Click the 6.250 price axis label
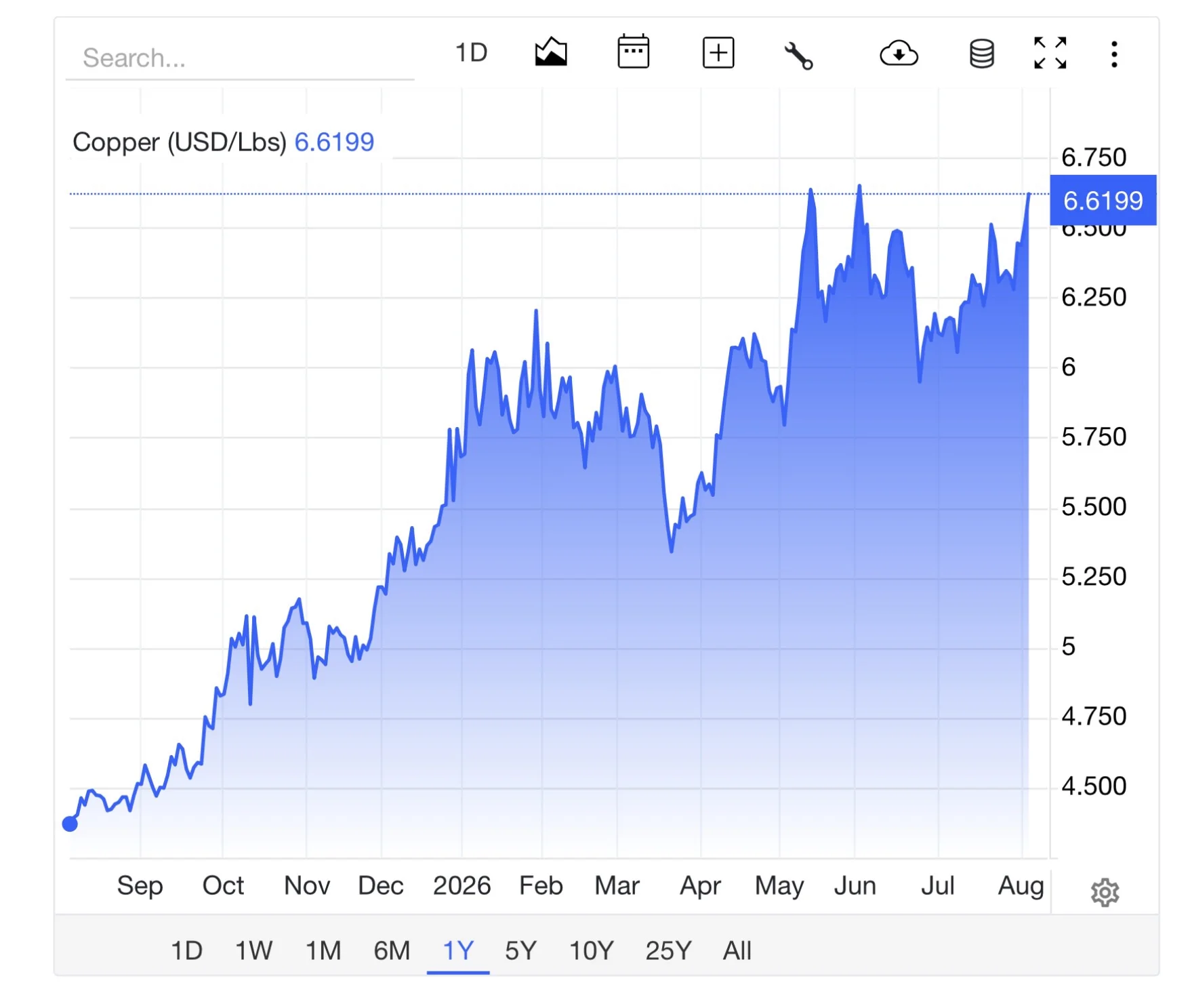 [x=1094, y=297]
